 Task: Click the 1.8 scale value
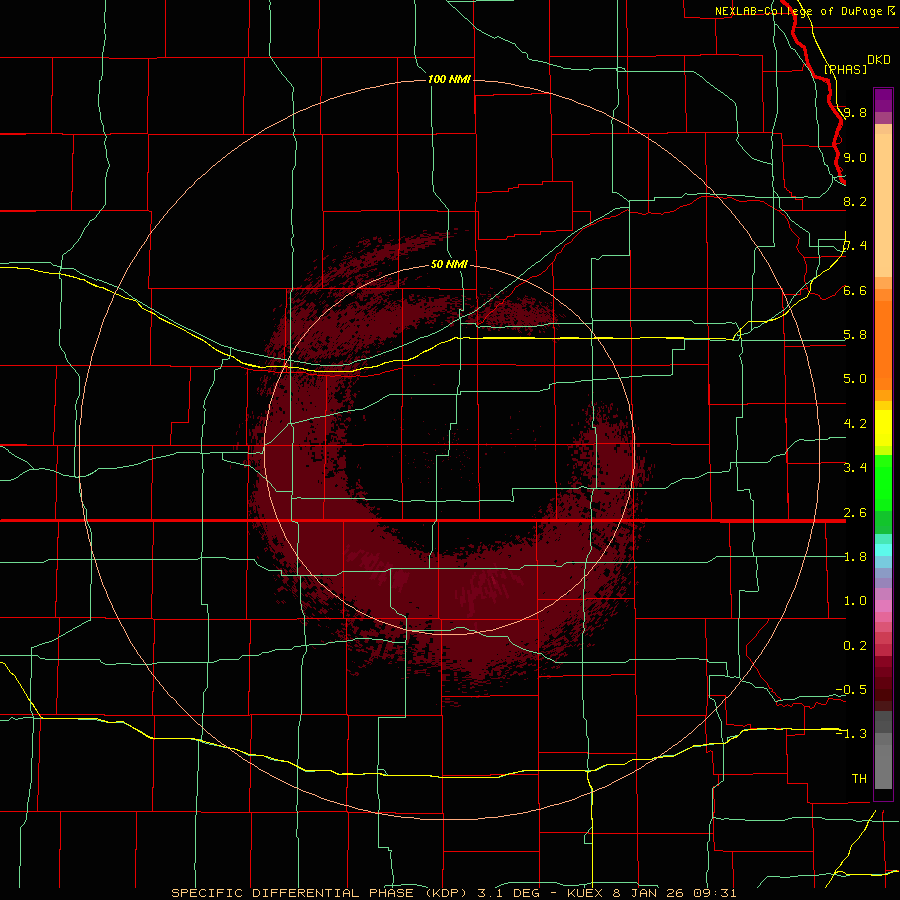[855, 557]
